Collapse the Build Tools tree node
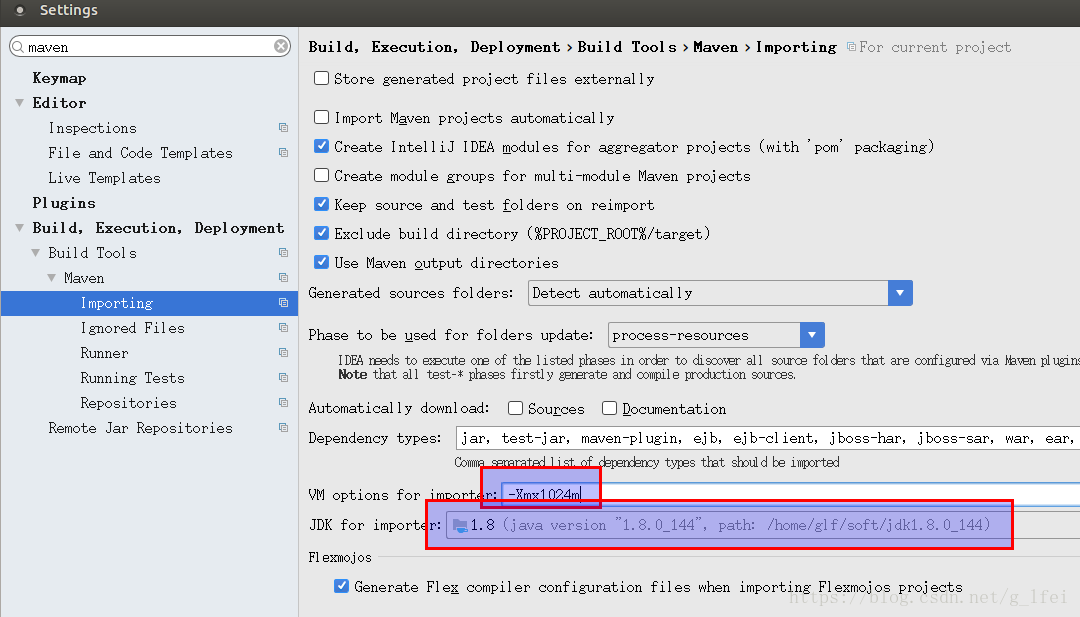Viewport: 1080px width, 617px height. tap(35, 253)
